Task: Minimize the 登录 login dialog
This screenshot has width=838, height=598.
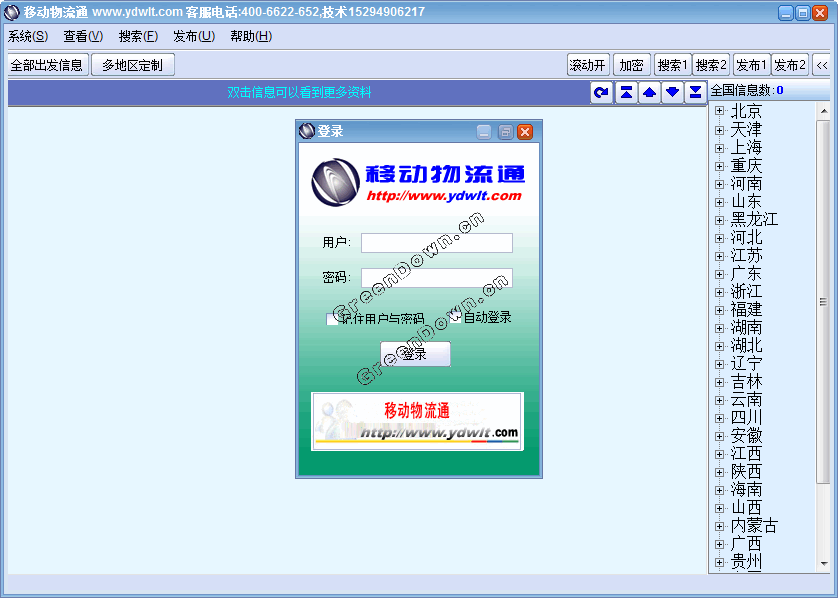Action: tap(484, 131)
